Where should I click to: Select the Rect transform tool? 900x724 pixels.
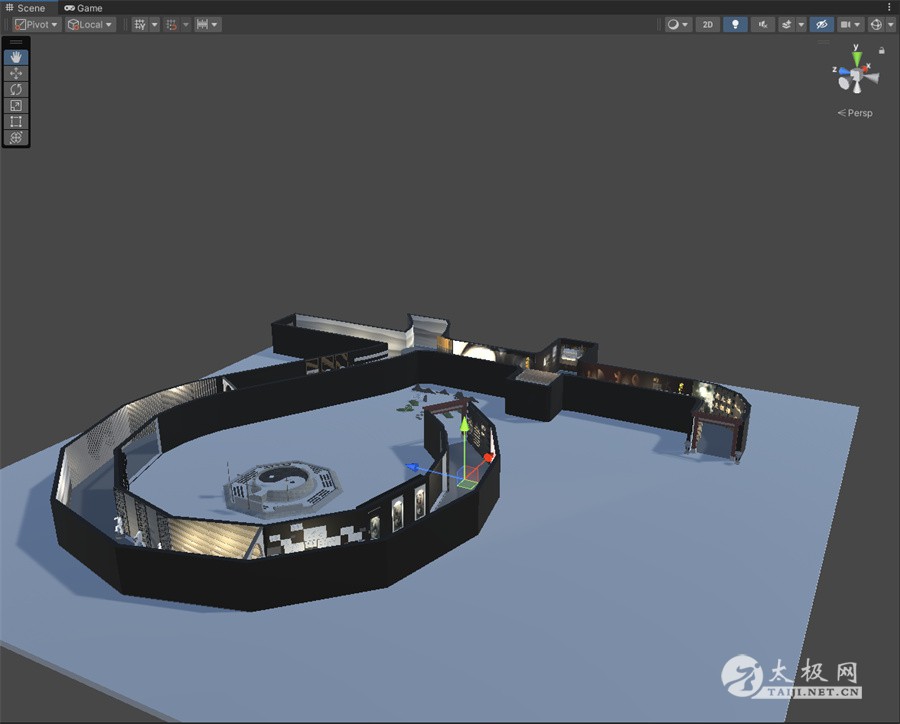point(16,121)
